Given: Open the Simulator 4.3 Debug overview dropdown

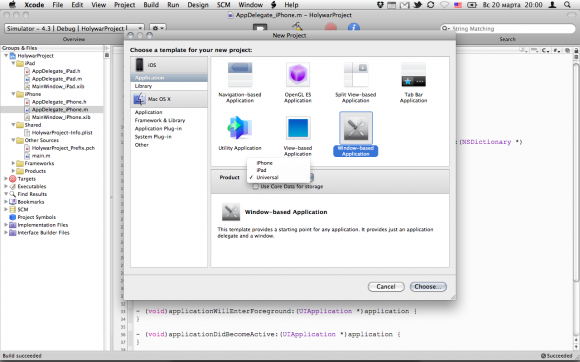Looking at the screenshot, I should (x=74, y=28).
